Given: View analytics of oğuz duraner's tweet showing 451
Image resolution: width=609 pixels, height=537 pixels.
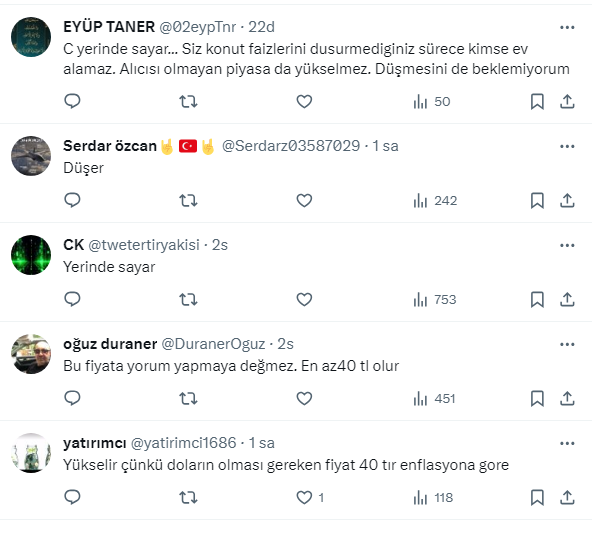Looking at the screenshot, I should (x=434, y=398).
